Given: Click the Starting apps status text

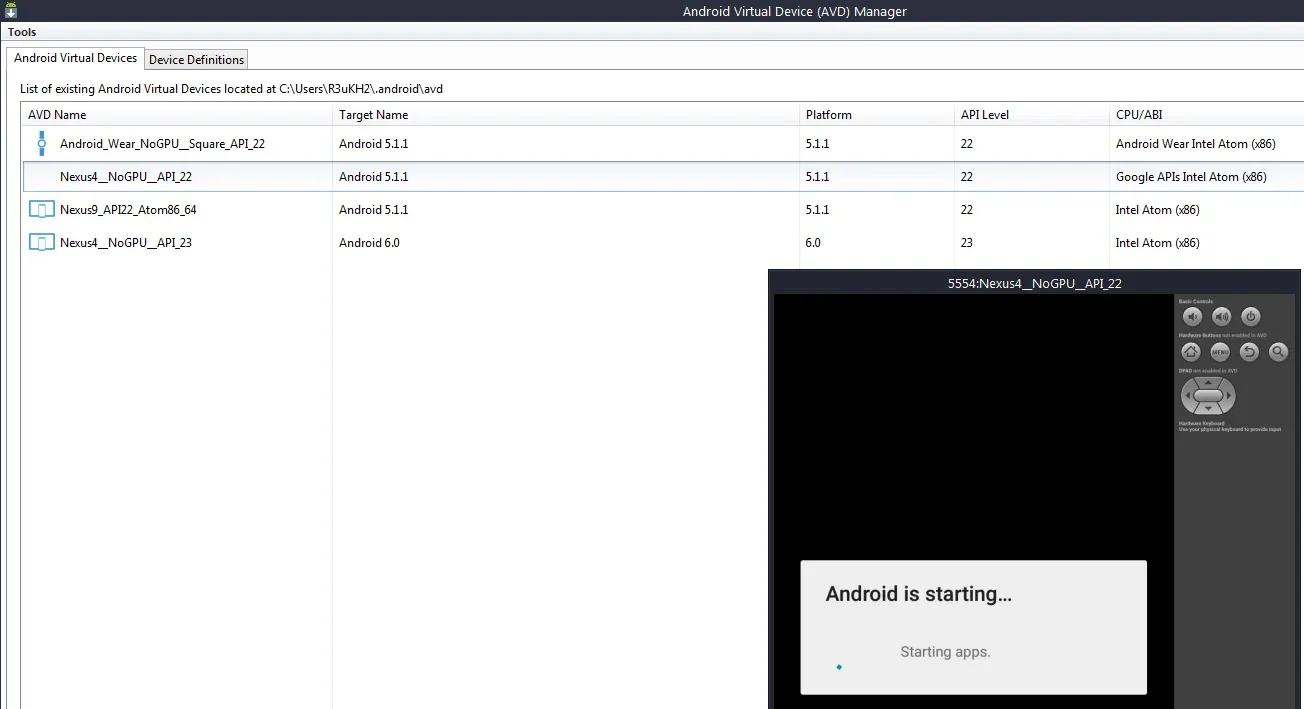Looking at the screenshot, I should pos(945,652).
